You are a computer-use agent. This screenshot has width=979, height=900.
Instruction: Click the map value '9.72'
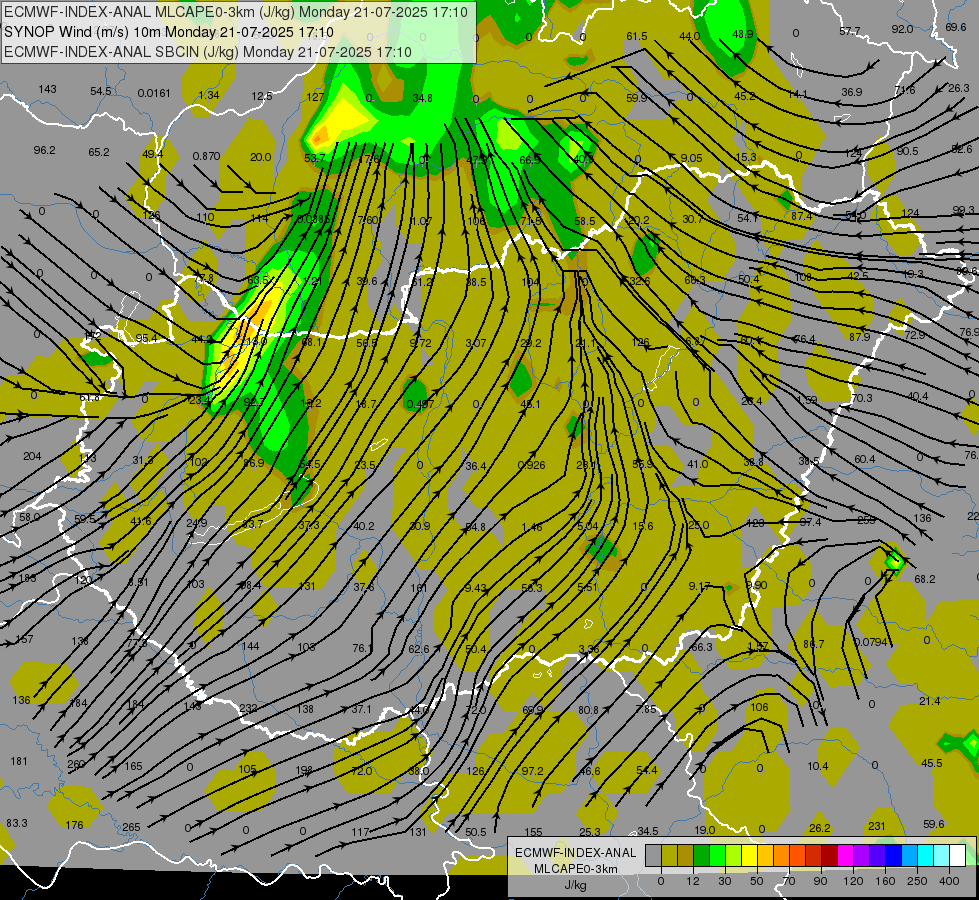pyautogui.click(x=420, y=343)
